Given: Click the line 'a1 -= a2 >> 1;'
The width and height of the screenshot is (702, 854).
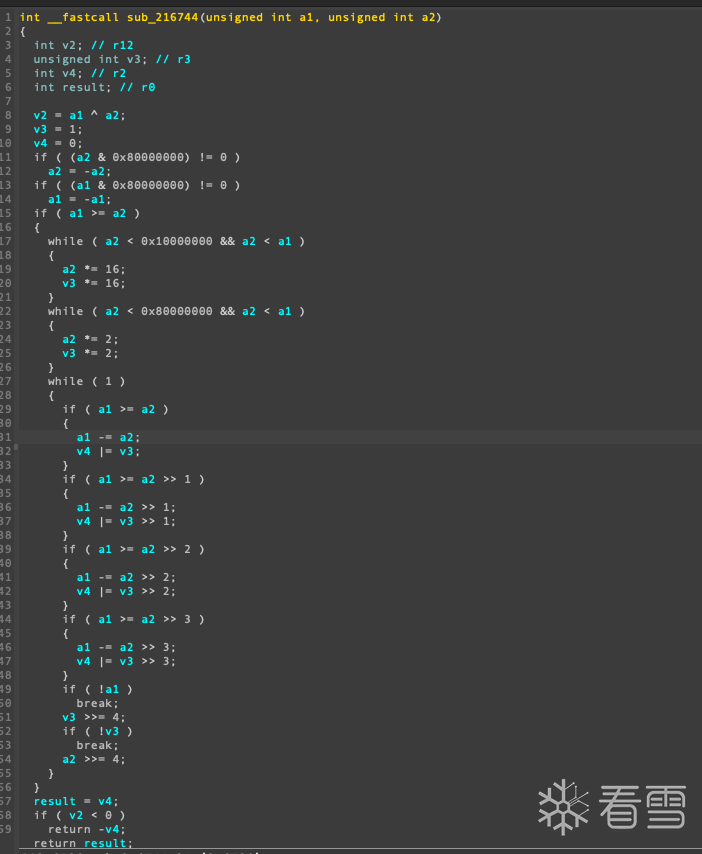Looking at the screenshot, I should [126, 508].
